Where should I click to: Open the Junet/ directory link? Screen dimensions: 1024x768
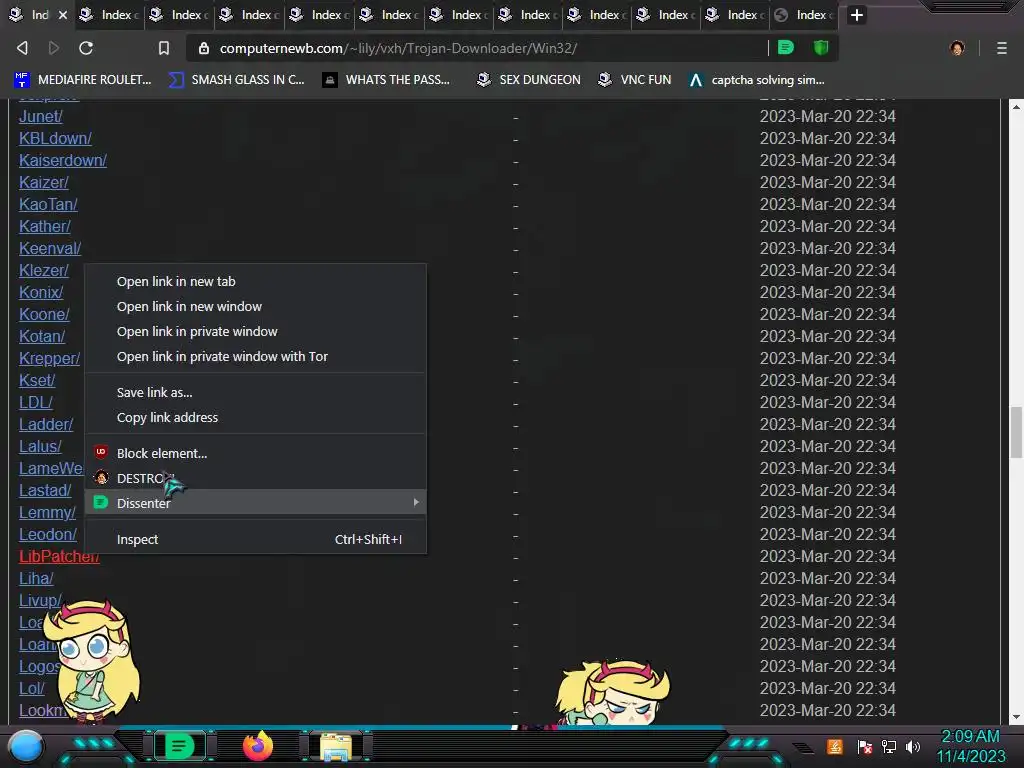pyautogui.click(x=40, y=116)
